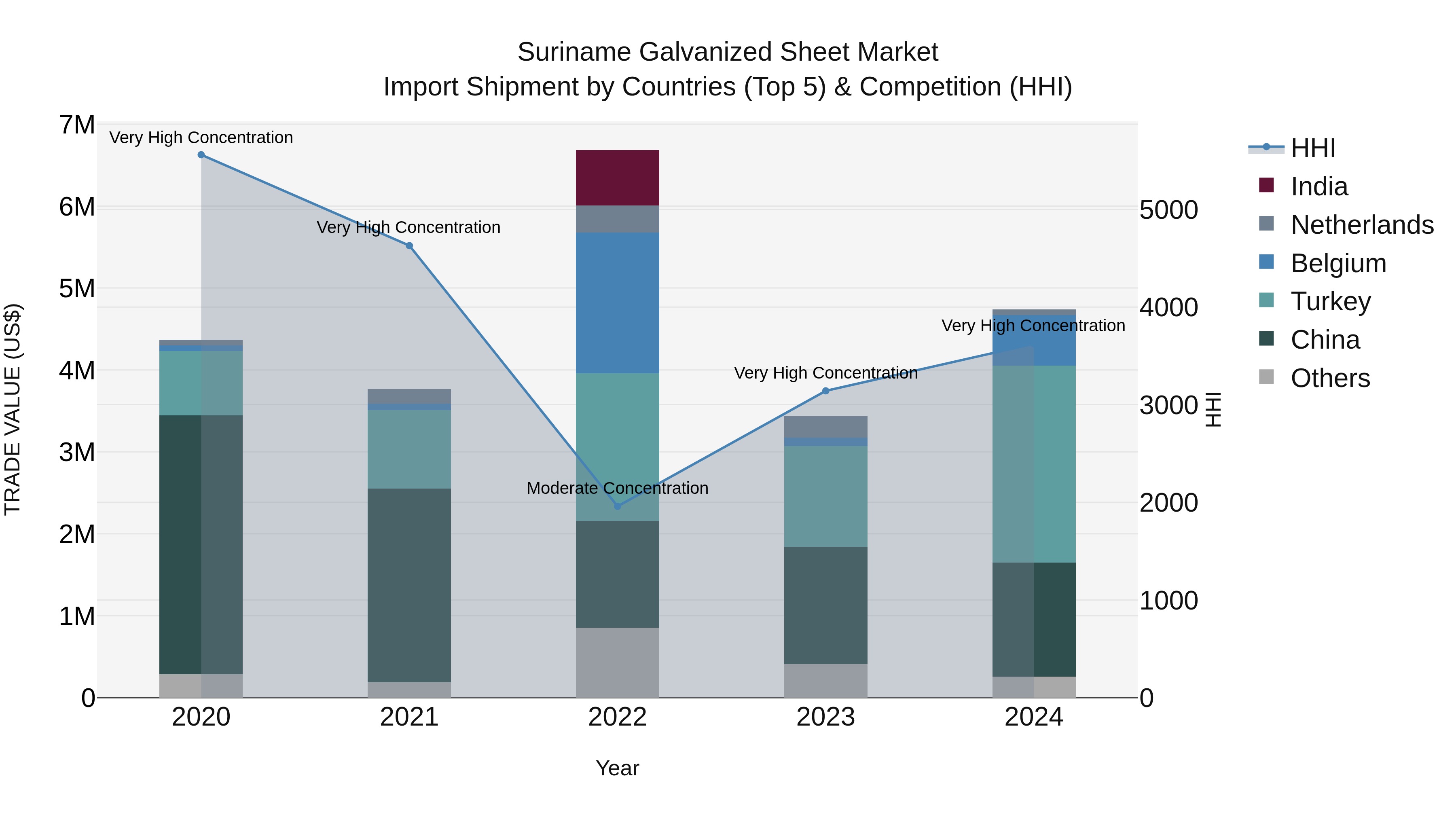1456x819 pixels.
Task: Toggle India series in the legend
Action: pos(1303,186)
